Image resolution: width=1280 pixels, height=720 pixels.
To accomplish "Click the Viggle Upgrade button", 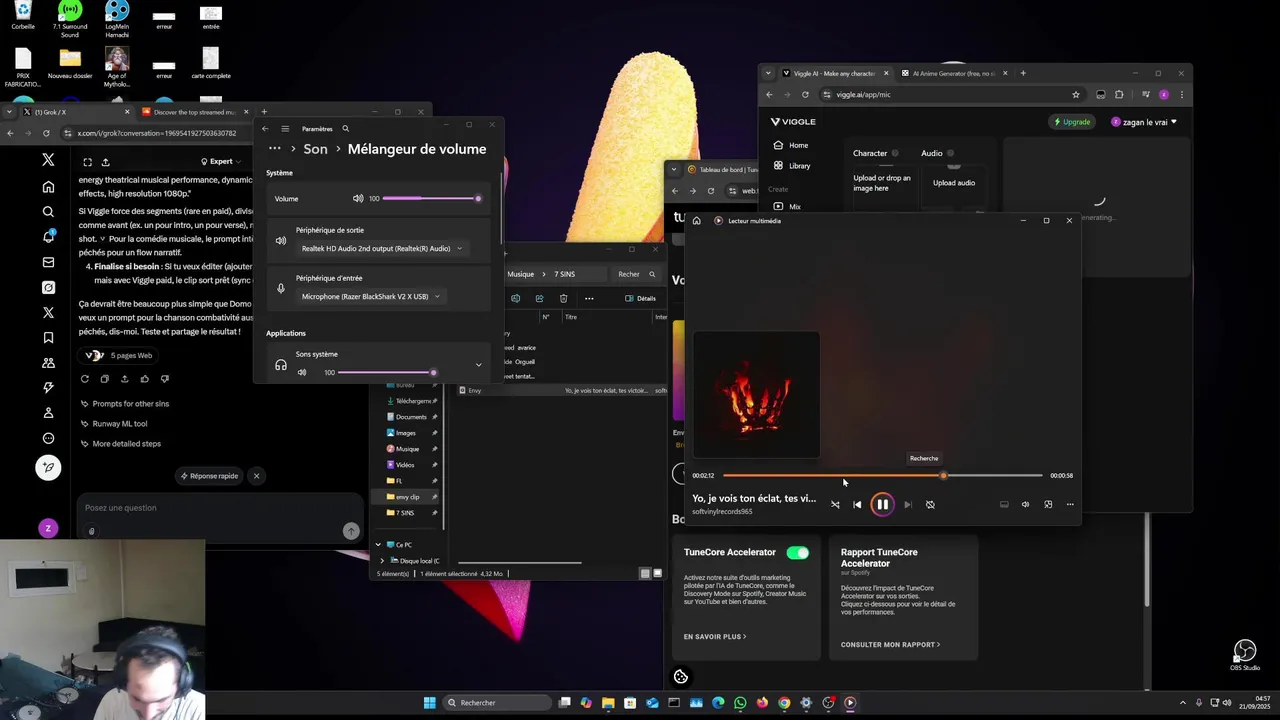I will tap(1071, 122).
